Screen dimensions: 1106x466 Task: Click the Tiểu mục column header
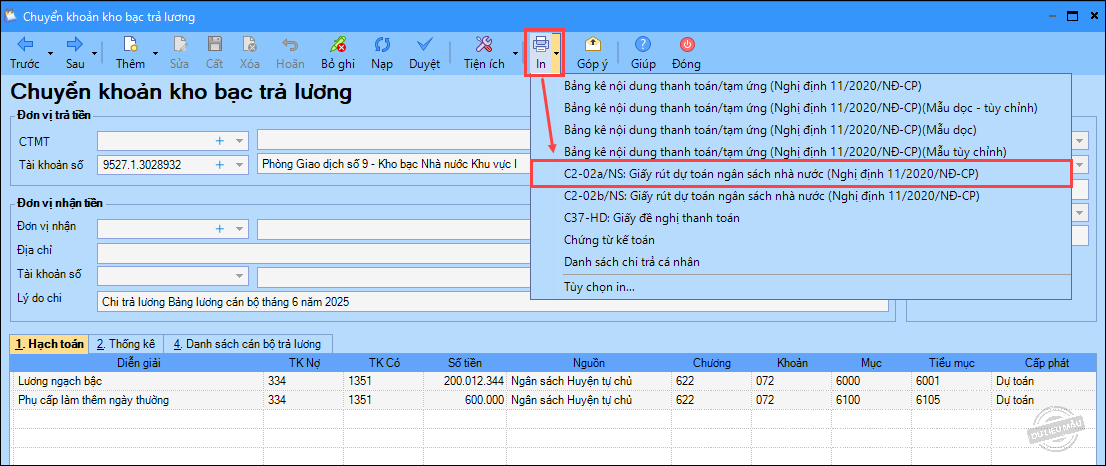(952, 363)
